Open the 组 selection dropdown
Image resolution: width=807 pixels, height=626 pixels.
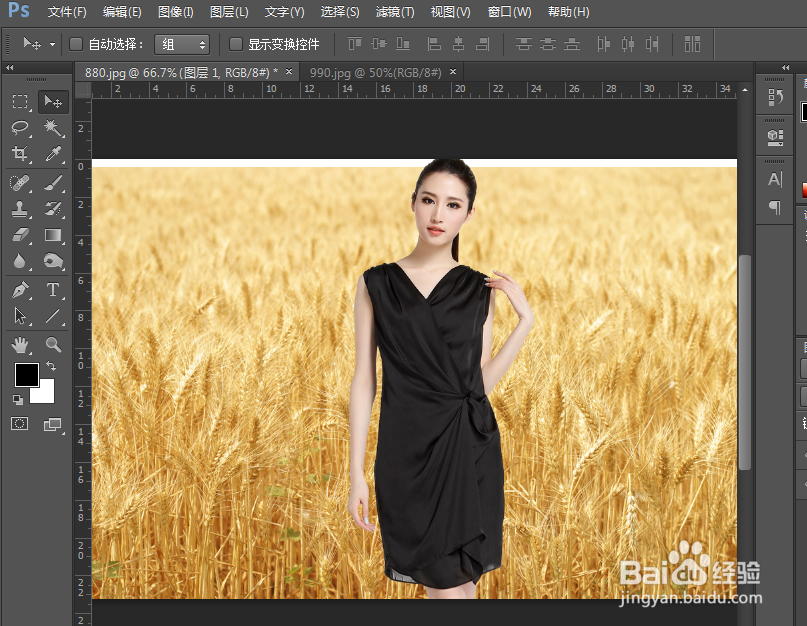[x=182, y=44]
